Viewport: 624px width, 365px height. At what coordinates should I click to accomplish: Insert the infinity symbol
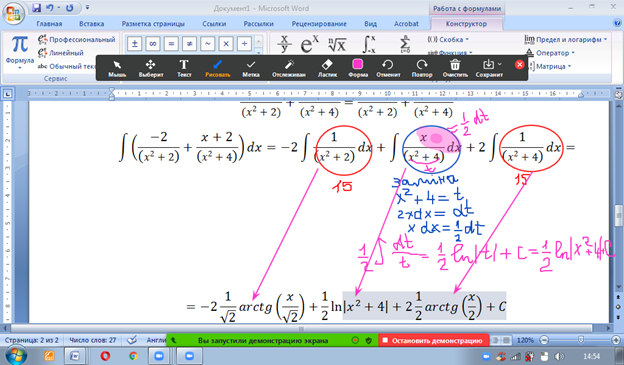point(153,44)
